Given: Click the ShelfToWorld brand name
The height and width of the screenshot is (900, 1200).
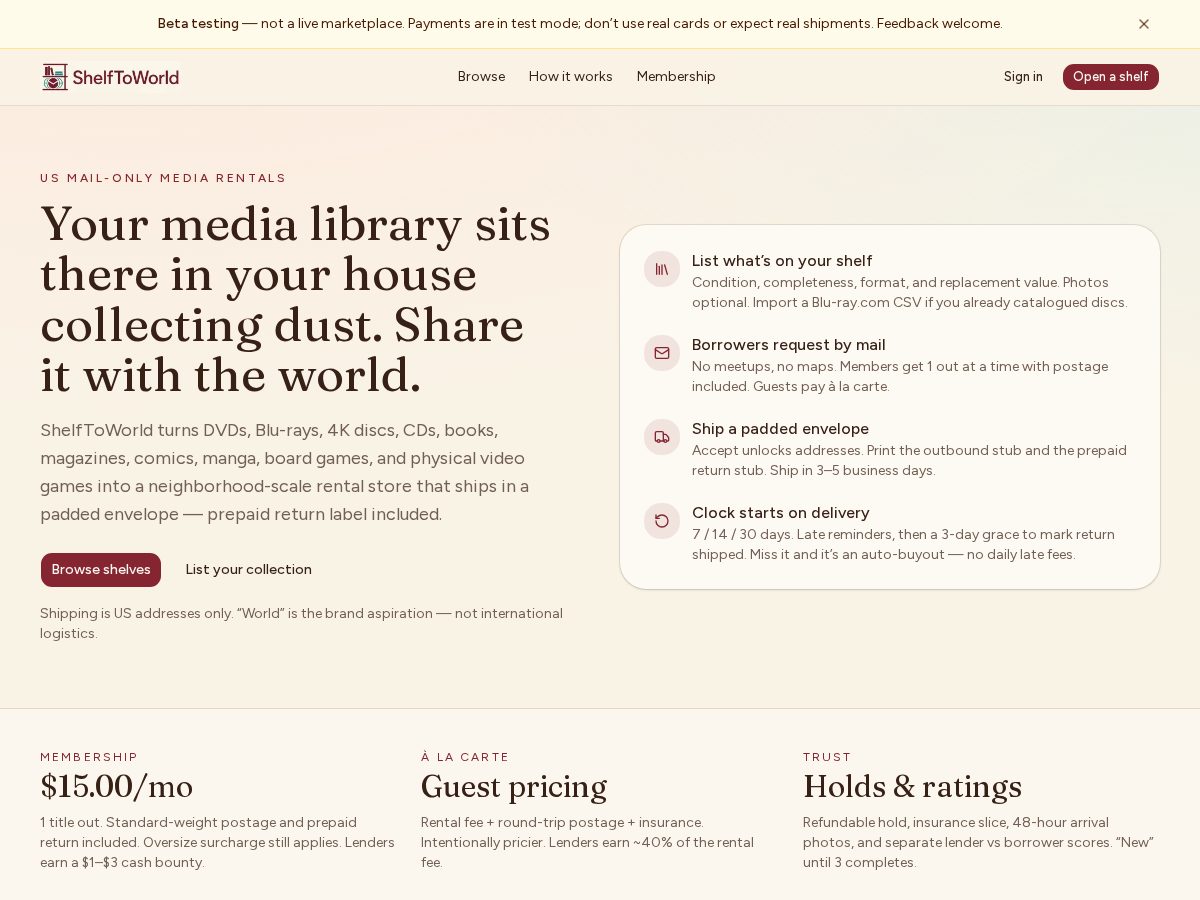Looking at the screenshot, I should (126, 77).
